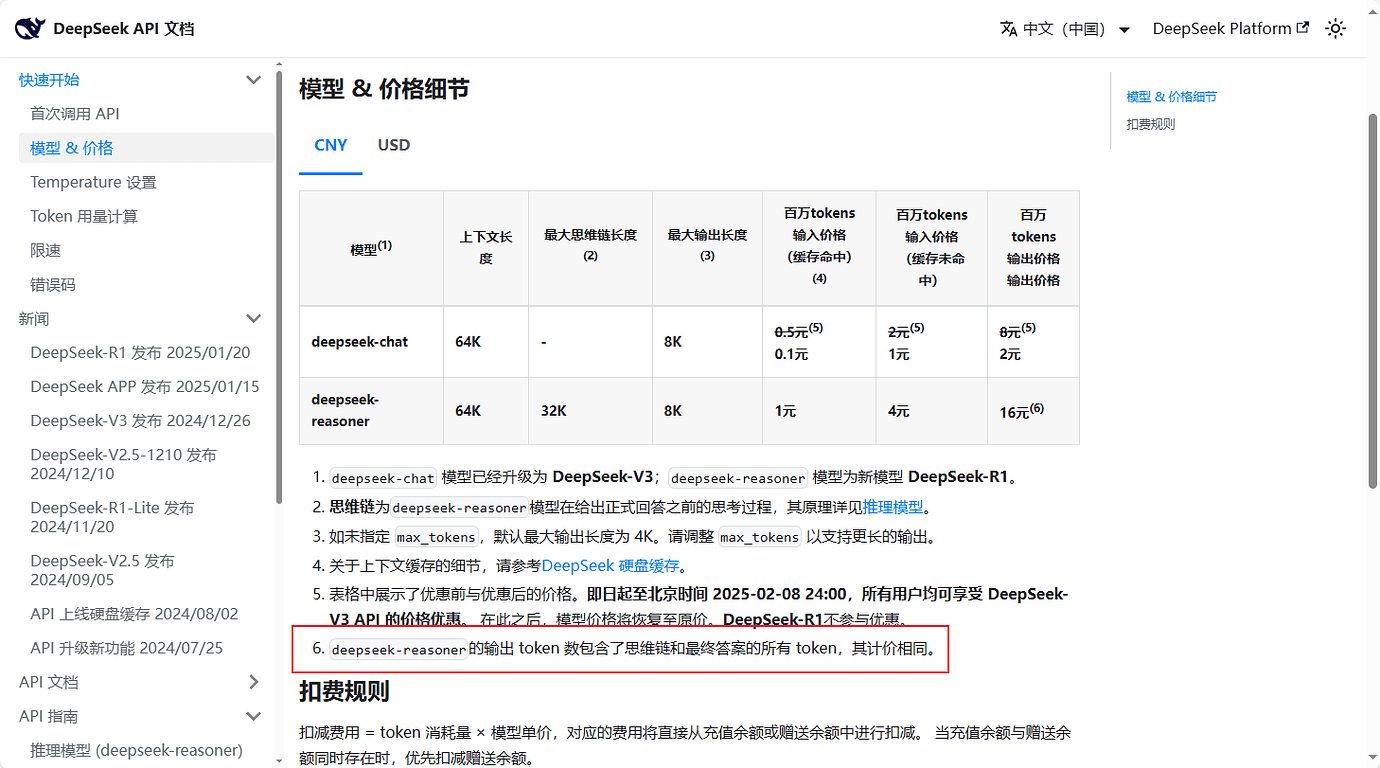This screenshot has width=1380, height=768.
Task: Switch to the USD pricing tab
Action: pos(394,145)
